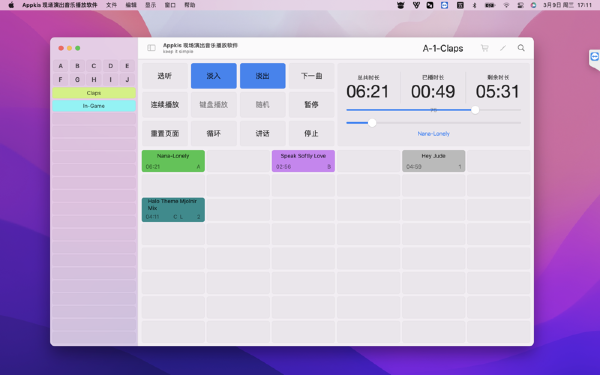Click the battery status icon
This screenshot has width=600, height=375.
tap(490, 5)
